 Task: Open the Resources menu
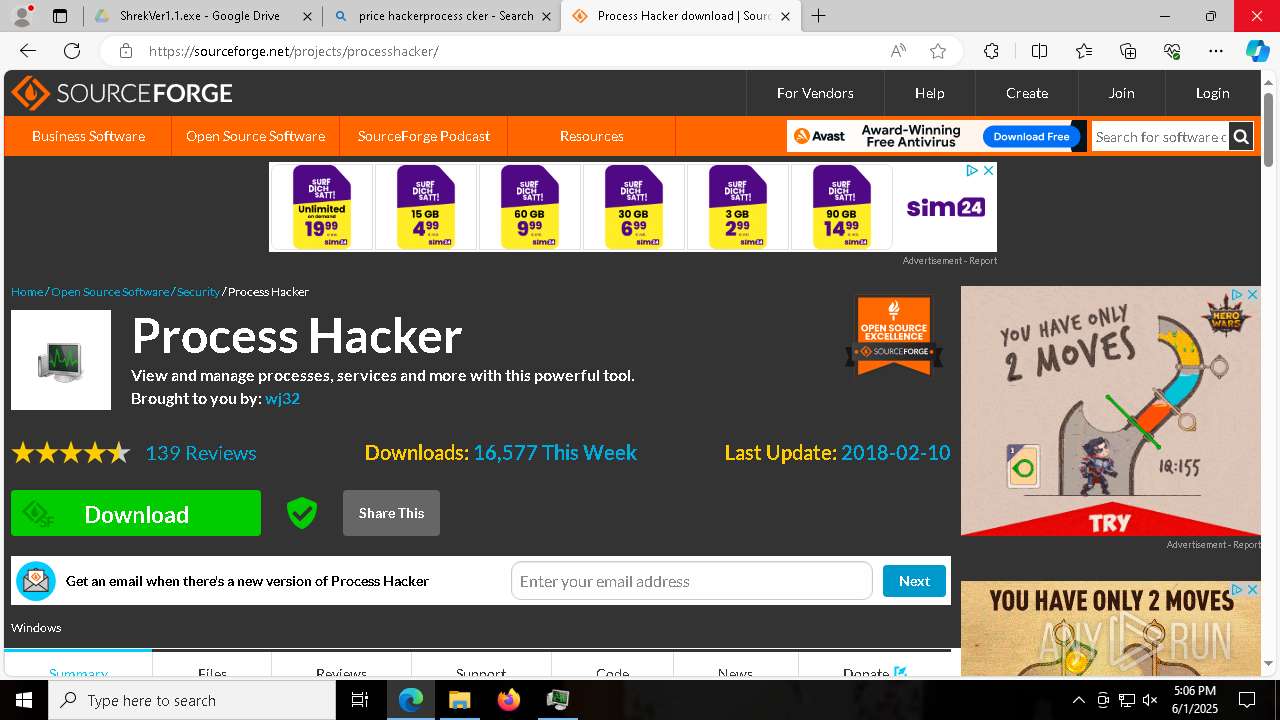(592, 136)
